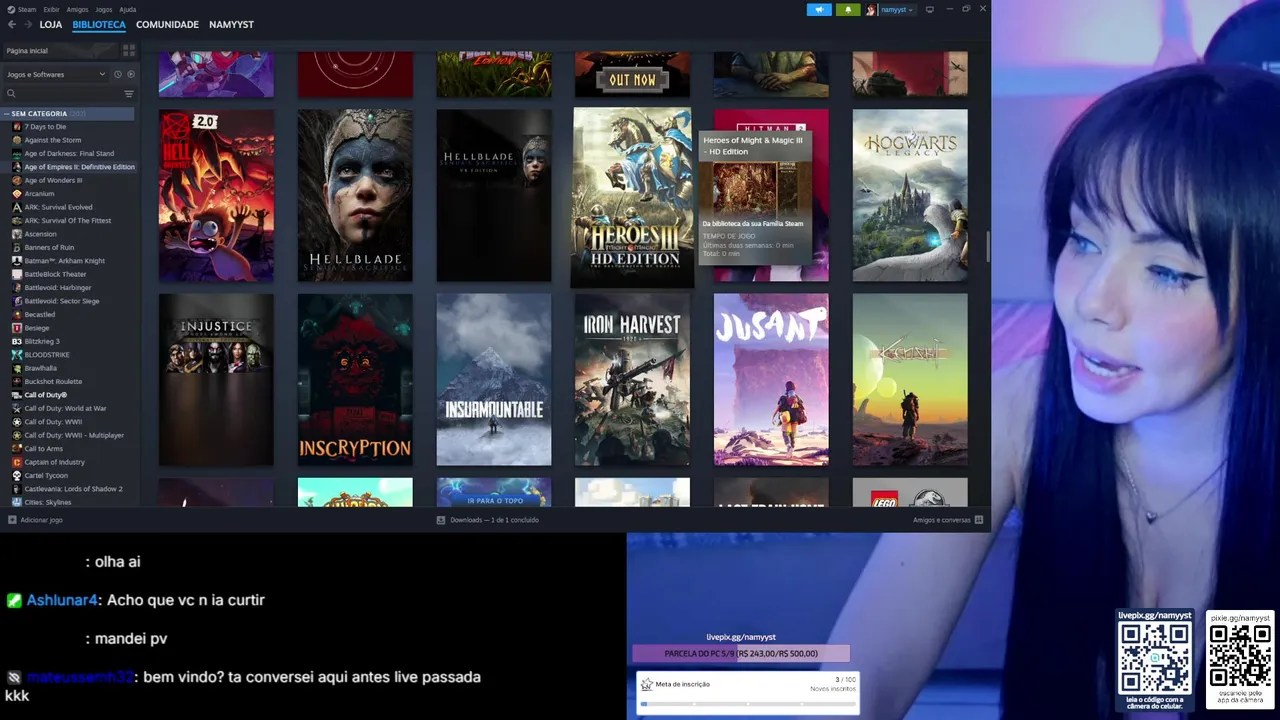Select Against the Storm in list

[x=52, y=140]
